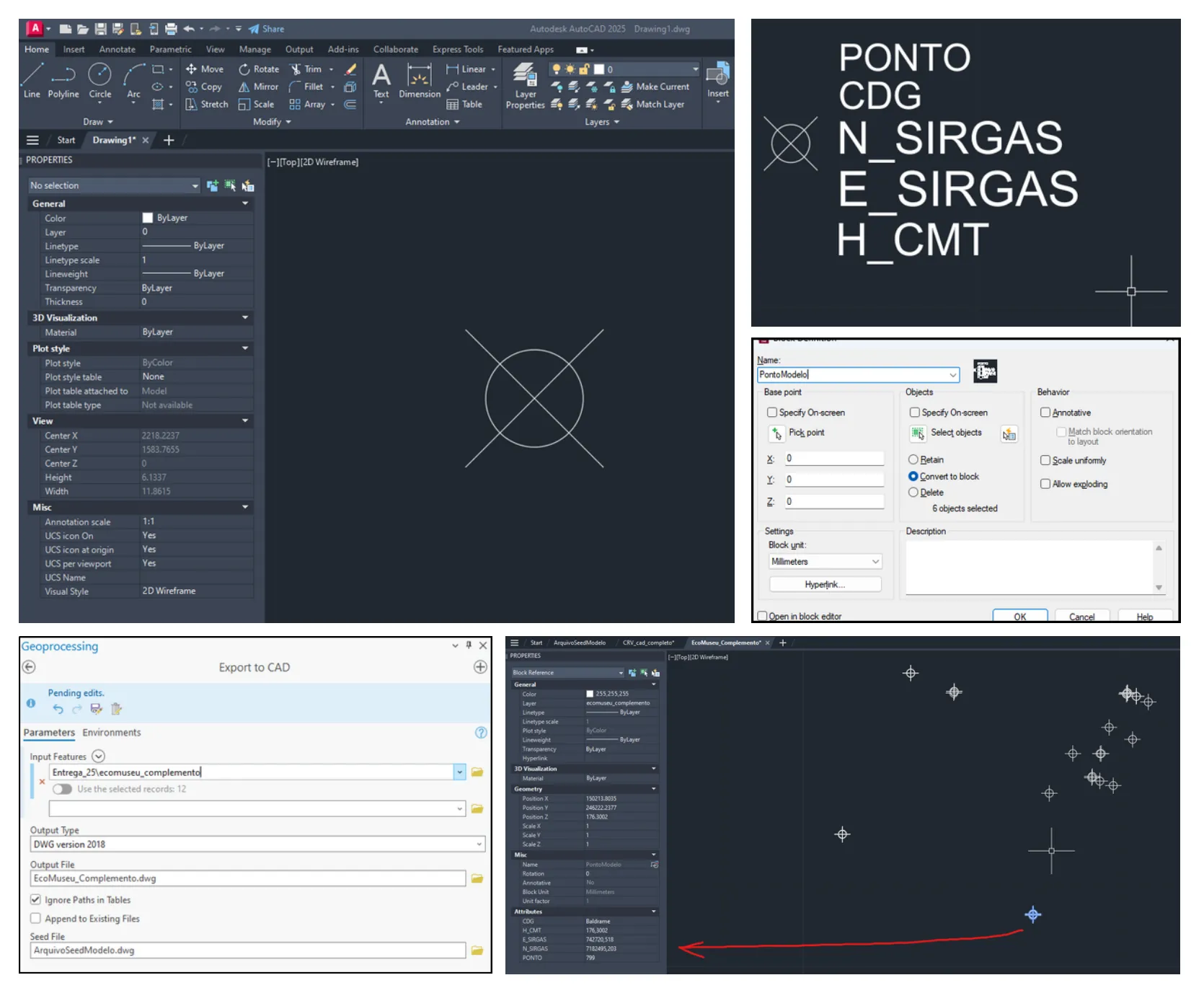The width and height of the screenshot is (1204, 988).
Task: Click the Color ByLayer swatch in Properties
Action: coord(148,218)
